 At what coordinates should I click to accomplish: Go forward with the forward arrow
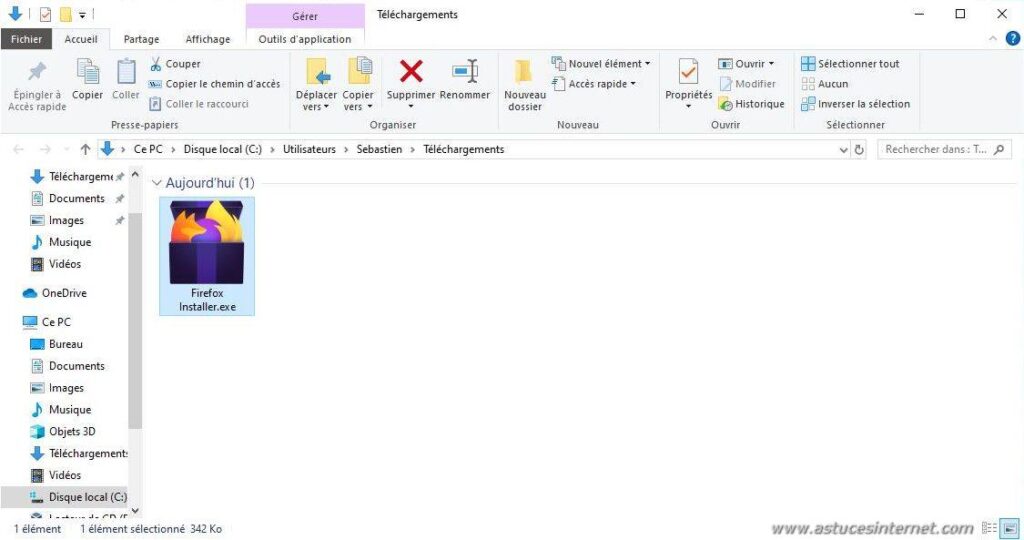click(x=45, y=150)
